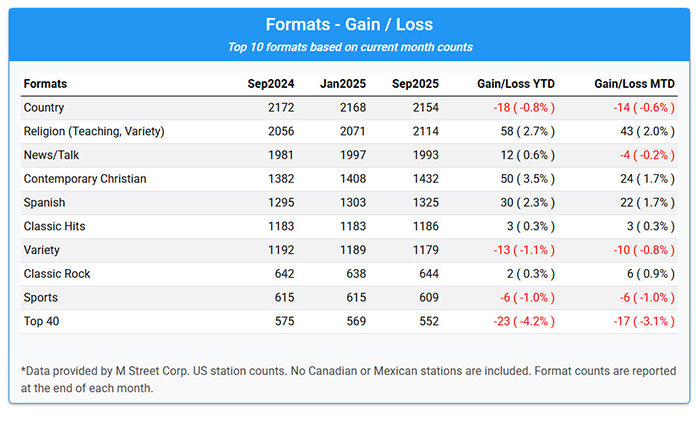Click the M Street Corp. data footnote

(347, 379)
